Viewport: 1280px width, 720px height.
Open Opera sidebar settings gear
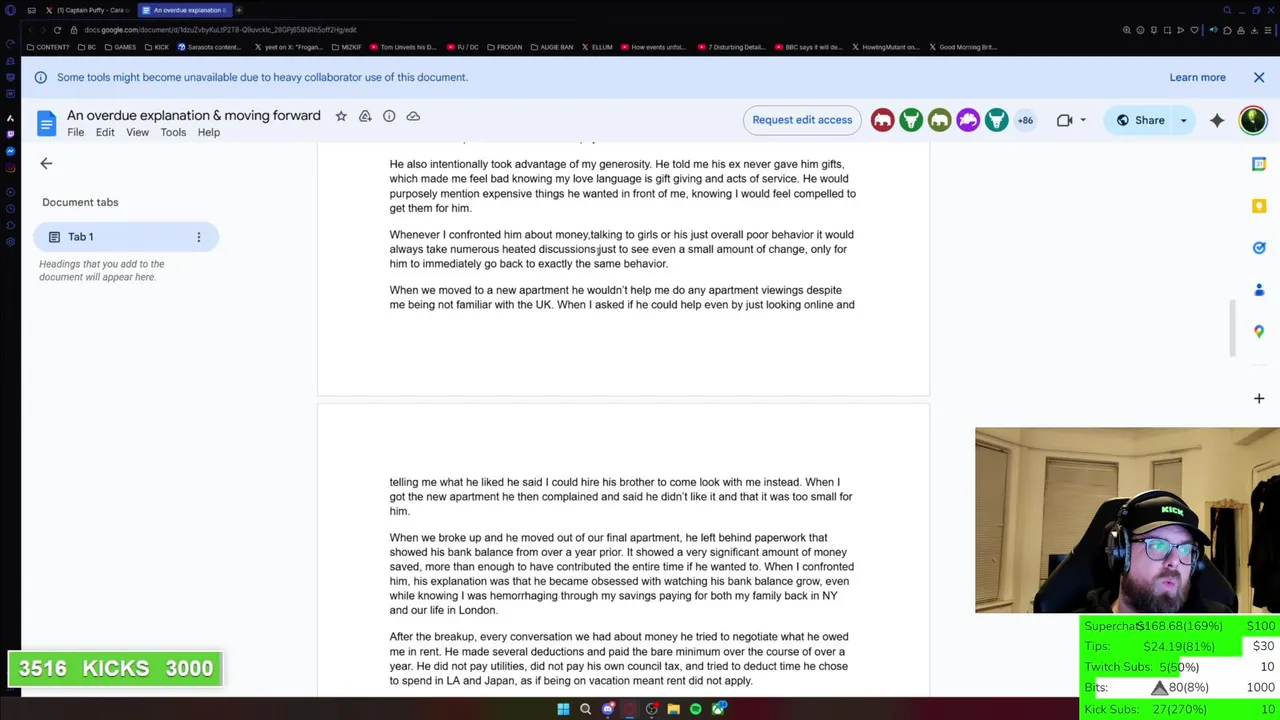click(10, 241)
